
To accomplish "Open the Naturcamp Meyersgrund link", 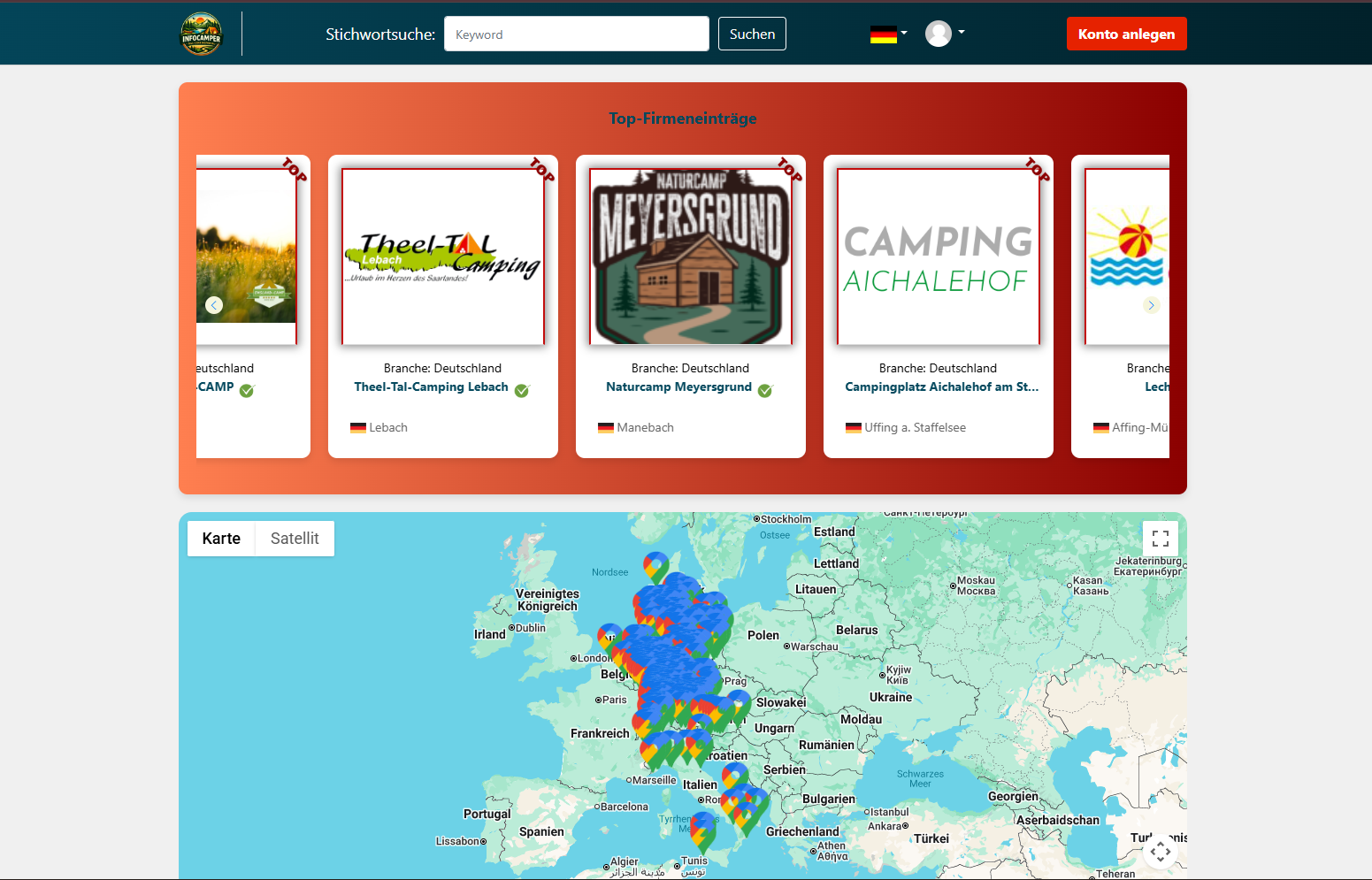I will 678,386.
